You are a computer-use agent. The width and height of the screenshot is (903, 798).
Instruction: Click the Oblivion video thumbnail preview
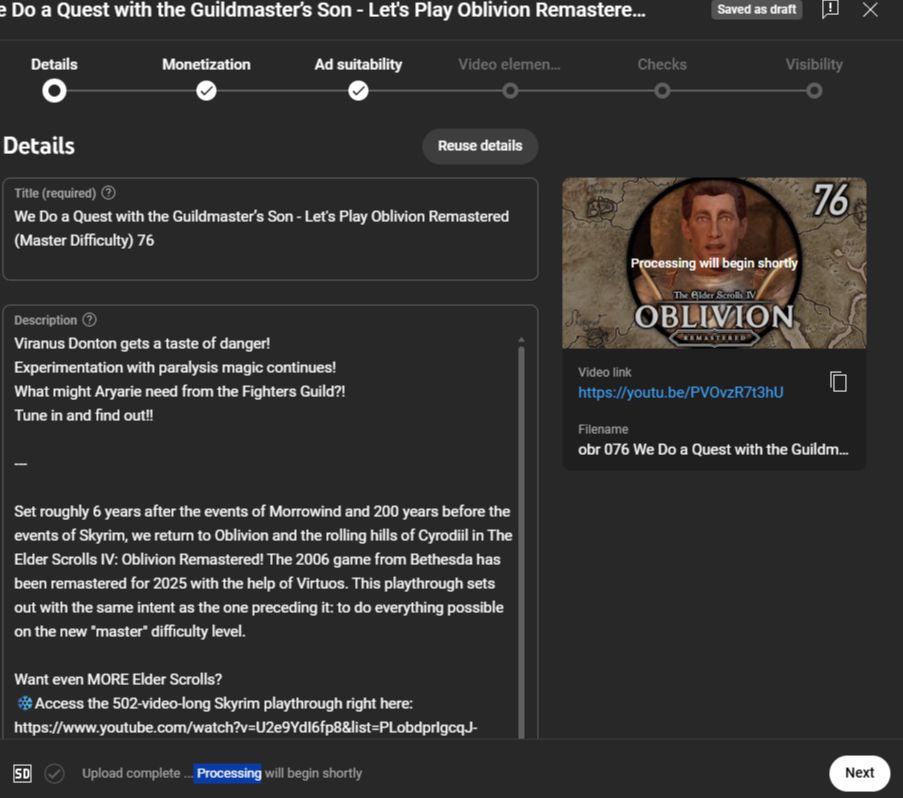tap(714, 263)
